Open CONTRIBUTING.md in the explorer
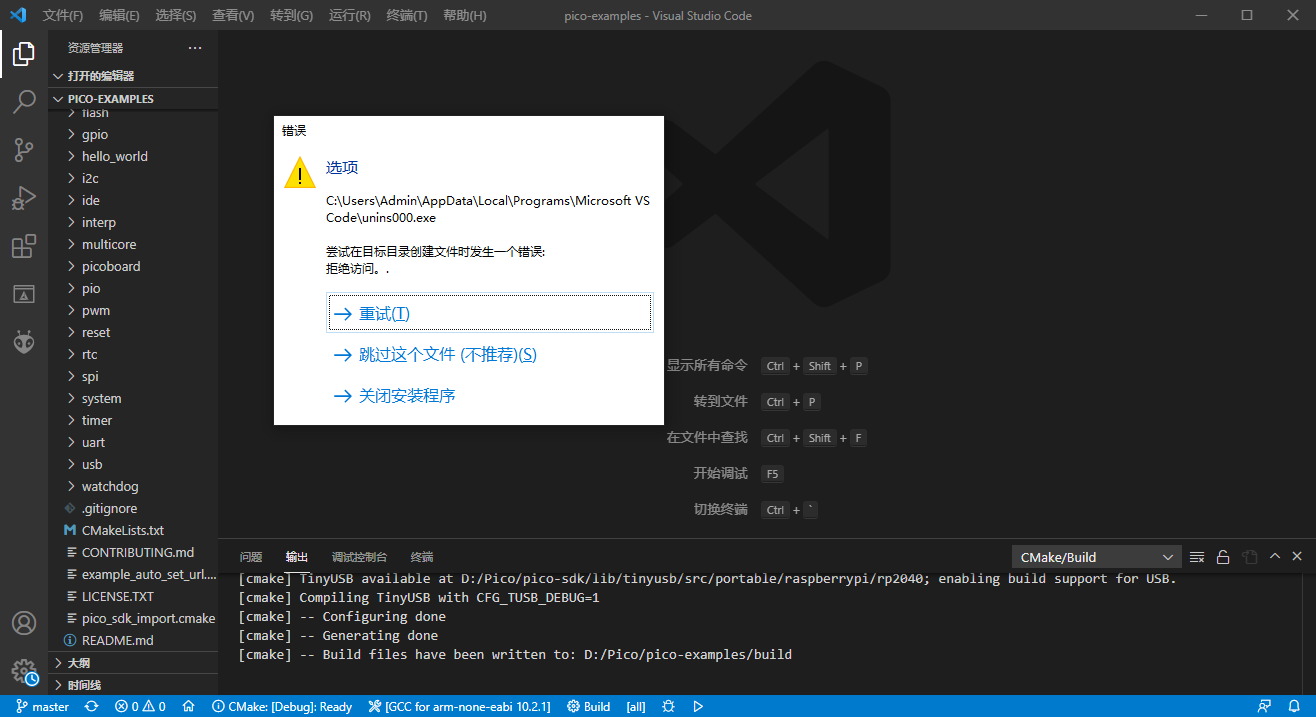This screenshot has width=1316, height=717. coord(133,552)
